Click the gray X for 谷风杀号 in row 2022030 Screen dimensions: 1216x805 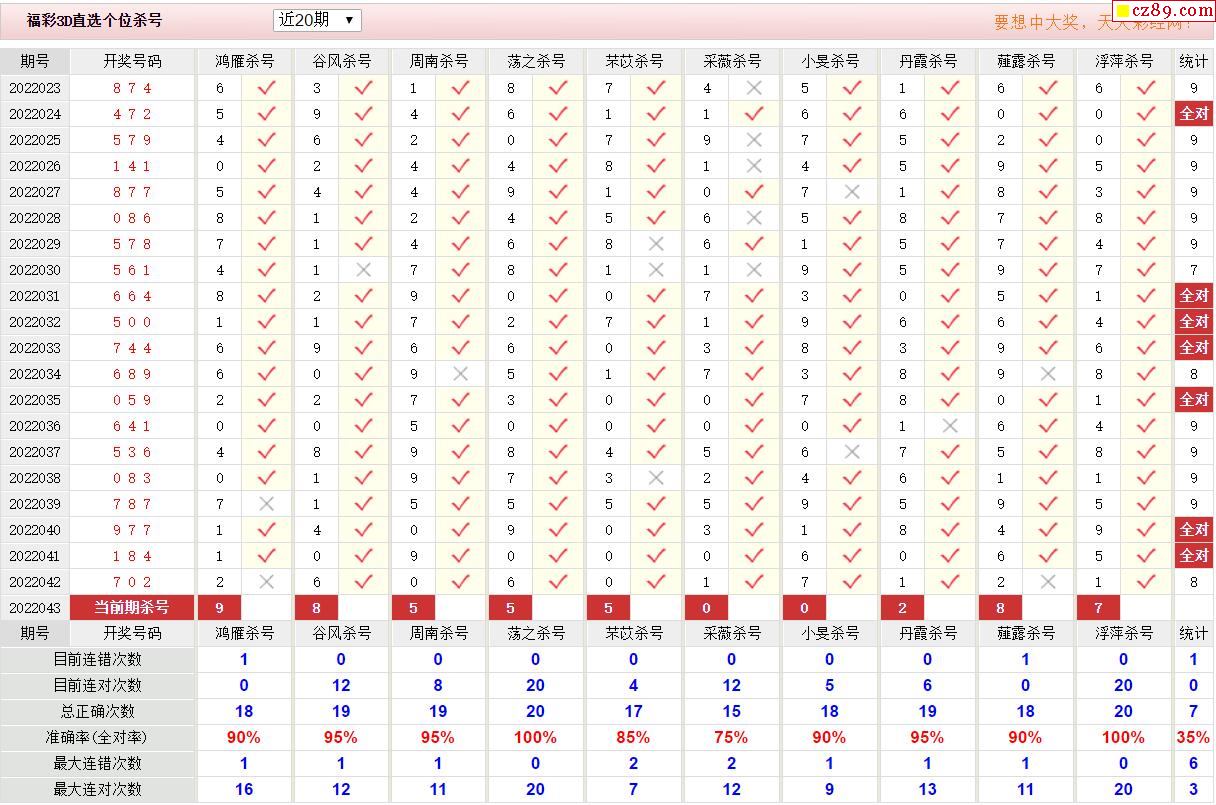[363, 270]
